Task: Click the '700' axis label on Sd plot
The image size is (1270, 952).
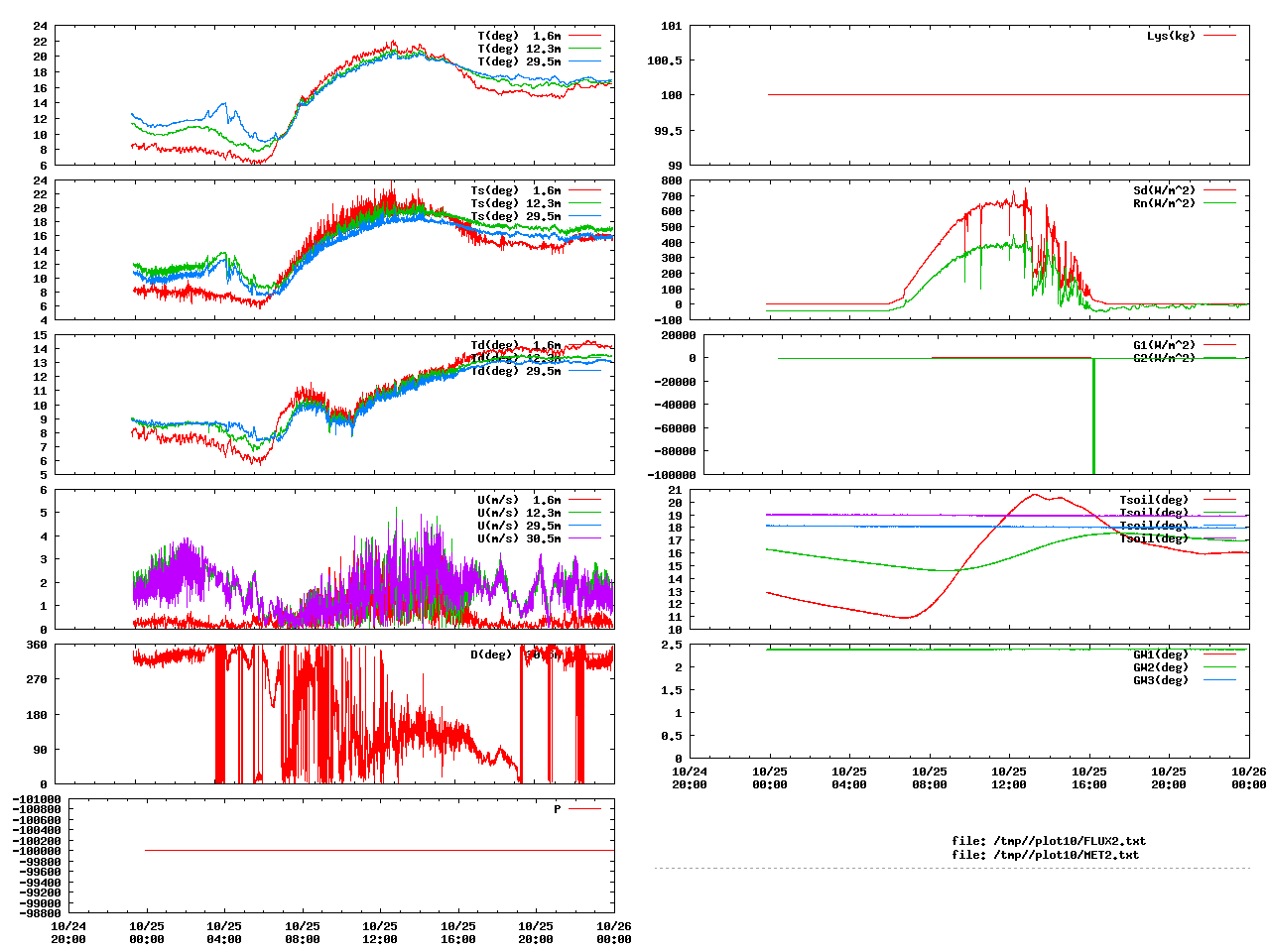Action: pyautogui.click(x=672, y=196)
